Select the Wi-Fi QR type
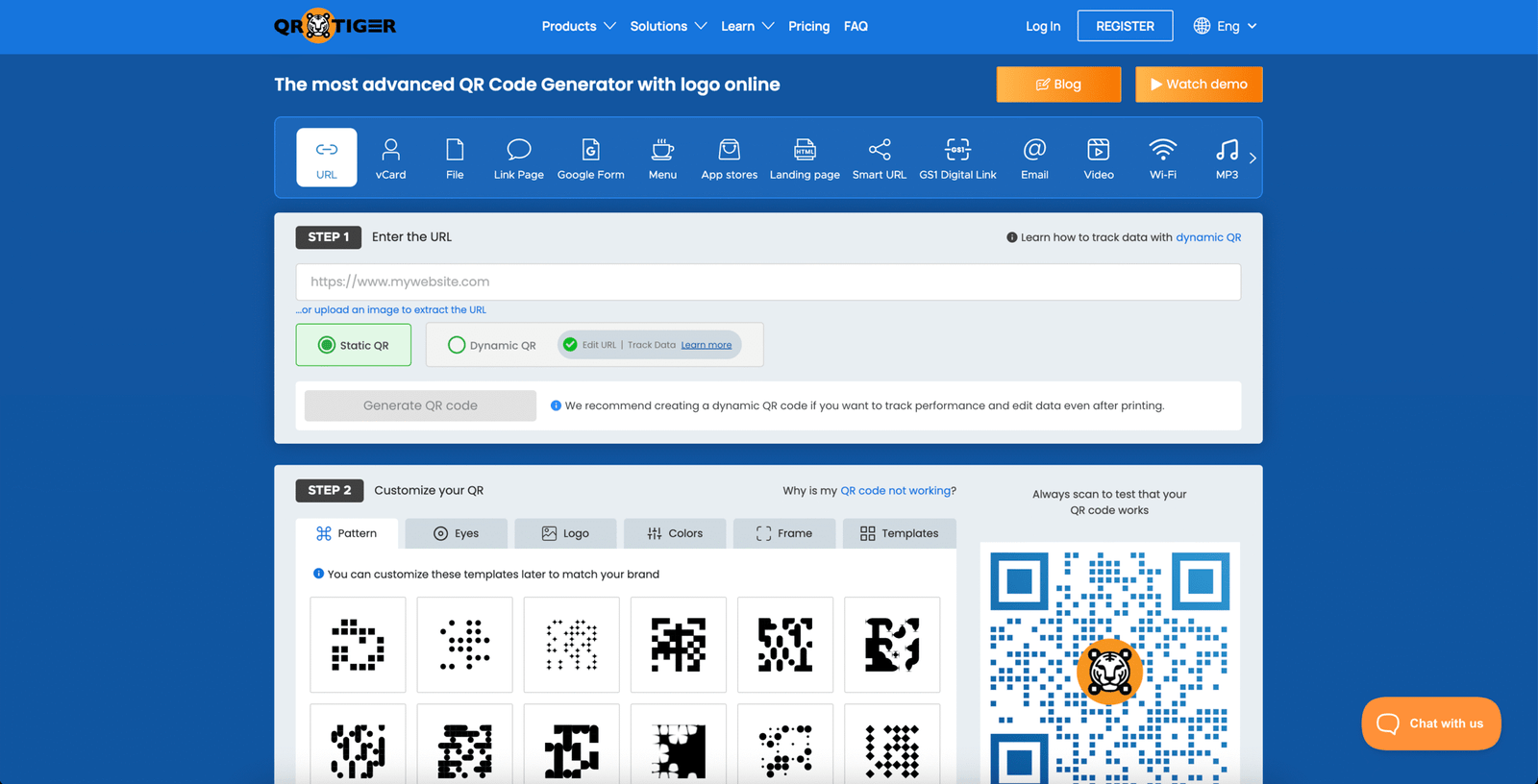Screen dimensions: 1538x784 click(x=1163, y=158)
